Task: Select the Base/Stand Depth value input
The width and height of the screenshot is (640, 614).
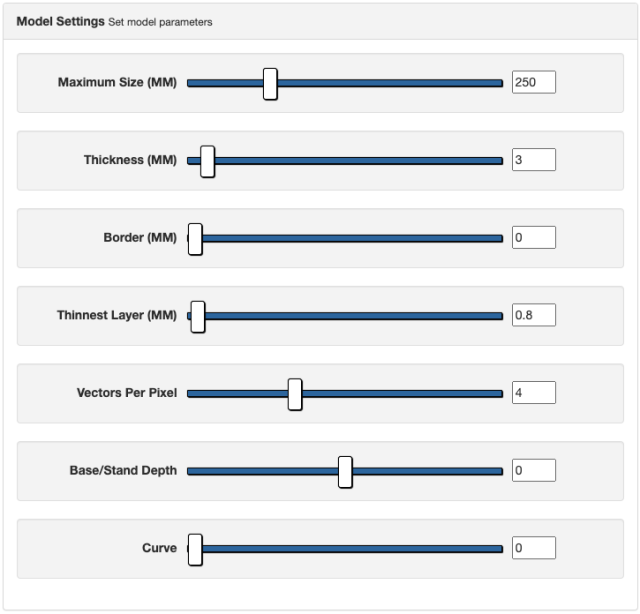Action: (533, 471)
